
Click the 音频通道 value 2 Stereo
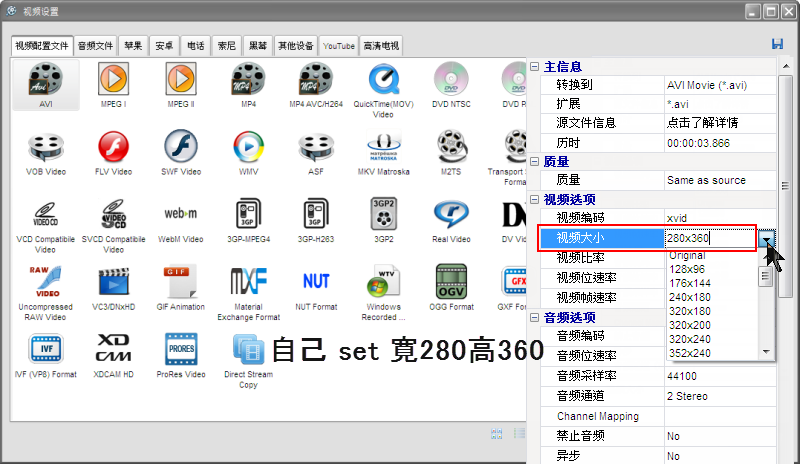(x=687, y=396)
